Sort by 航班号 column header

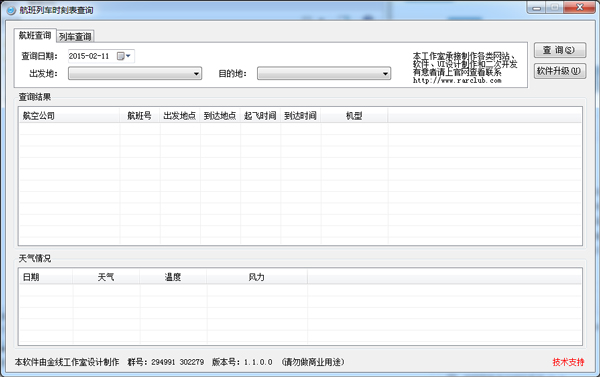coord(140,116)
